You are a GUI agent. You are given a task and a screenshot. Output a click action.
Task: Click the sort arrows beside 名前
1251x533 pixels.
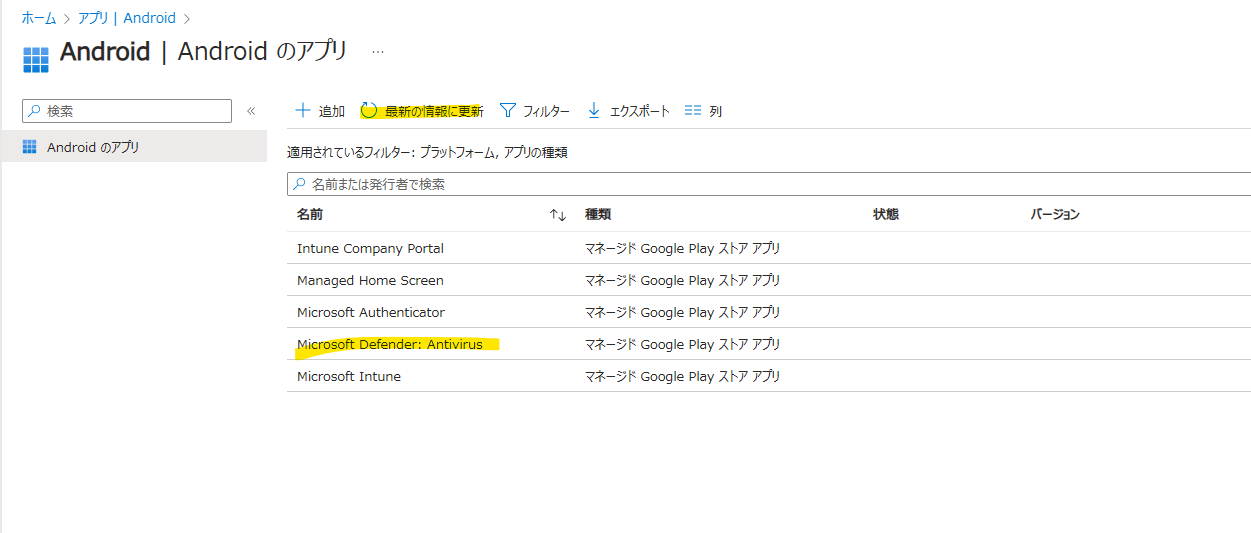tap(558, 215)
